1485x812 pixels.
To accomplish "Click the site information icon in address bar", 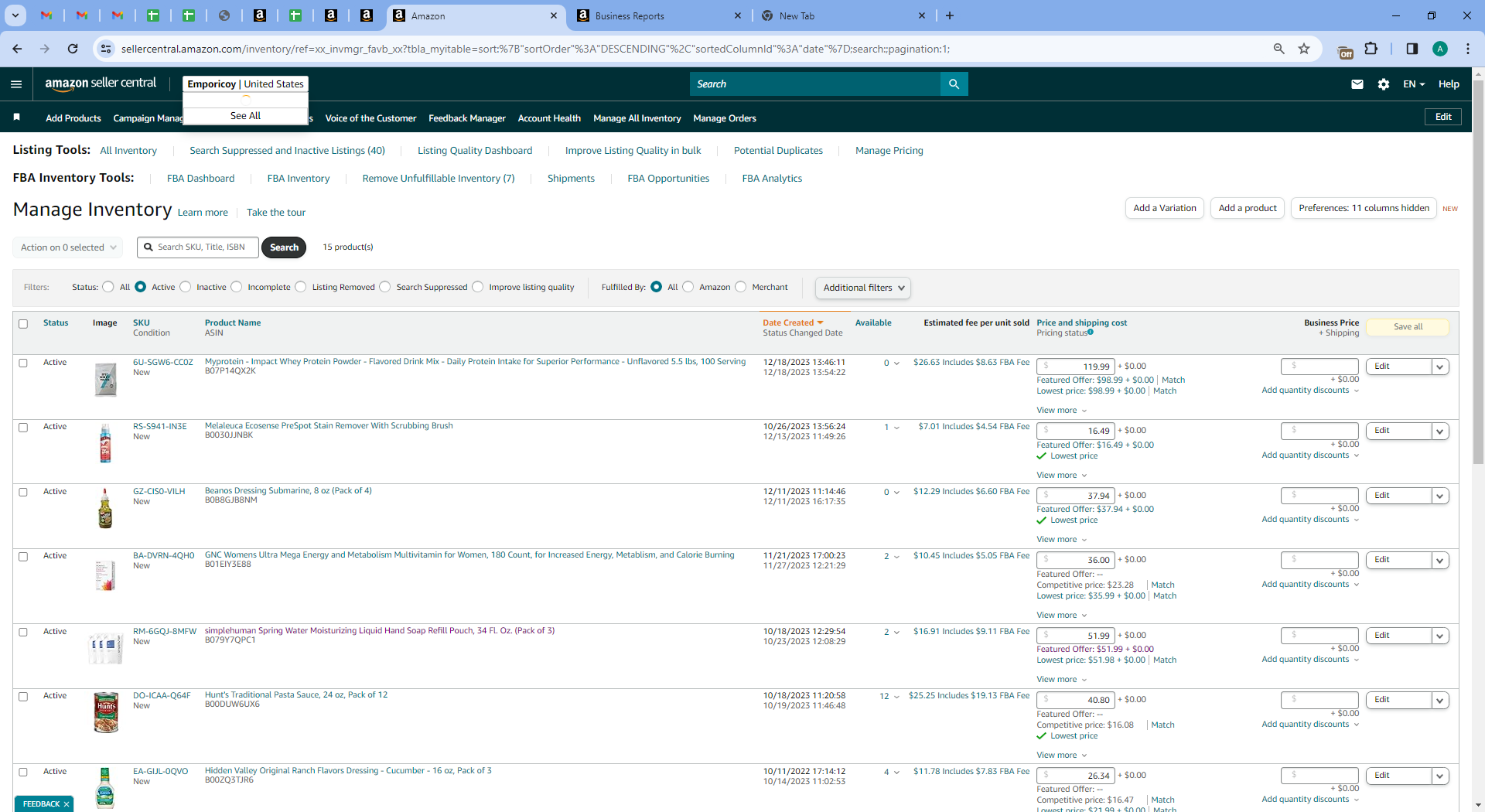I will click(106, 49).
